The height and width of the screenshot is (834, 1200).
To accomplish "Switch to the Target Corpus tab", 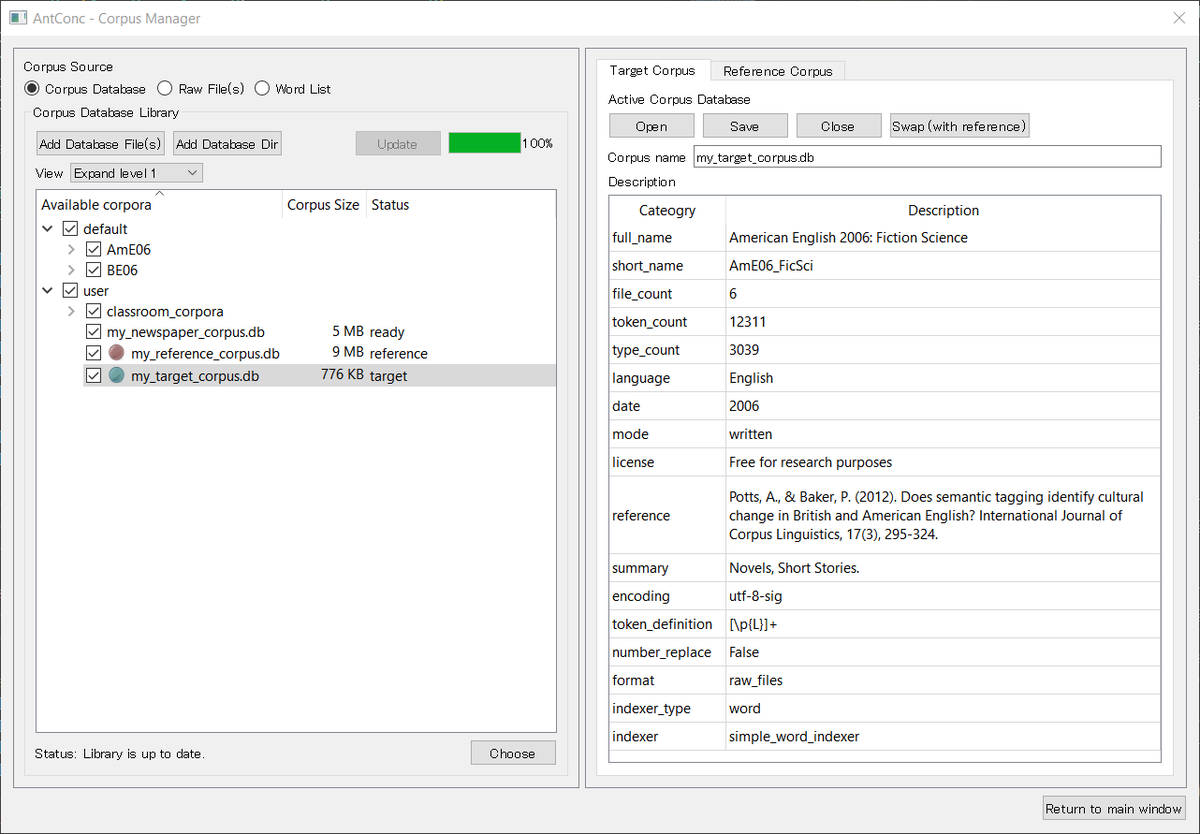I will 652,70.
